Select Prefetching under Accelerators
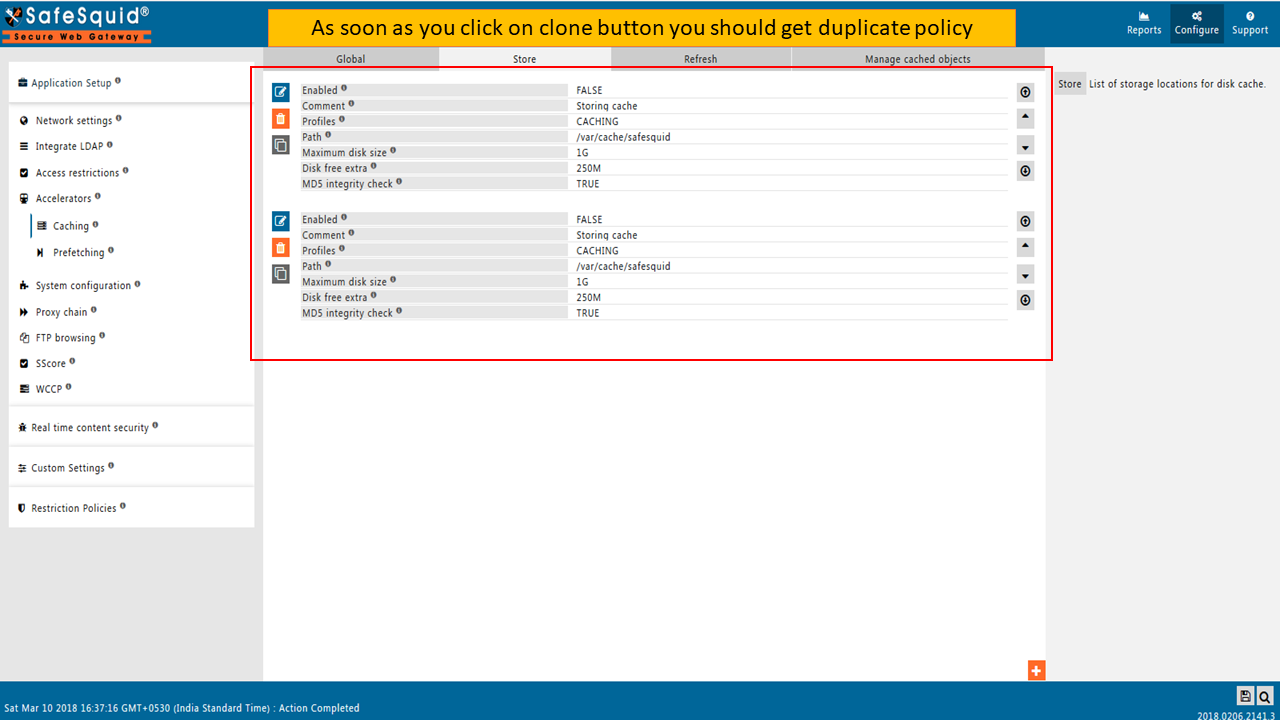 pyautogui.click(x=78, y=253)
